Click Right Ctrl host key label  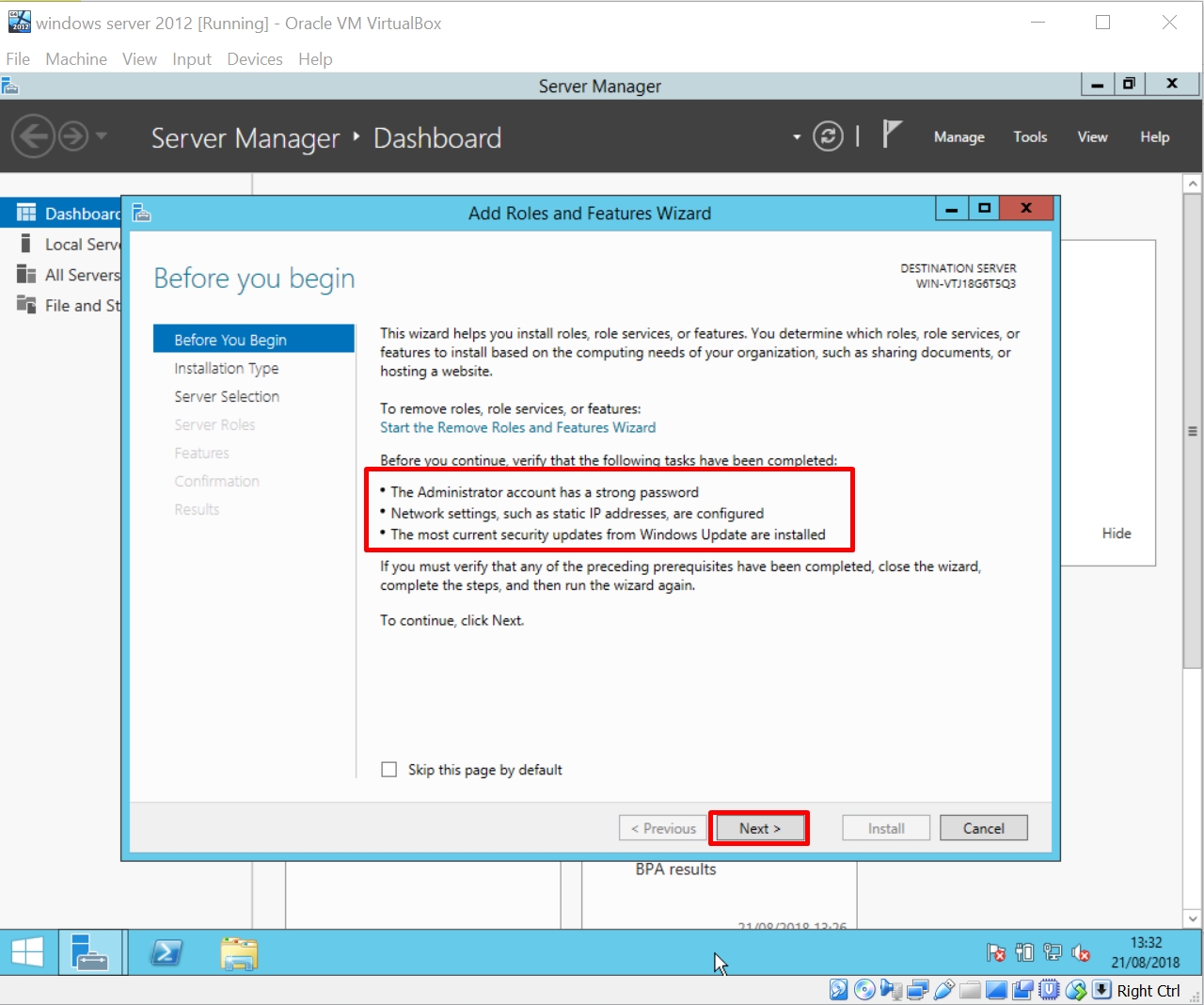[x=1149, y=991]
